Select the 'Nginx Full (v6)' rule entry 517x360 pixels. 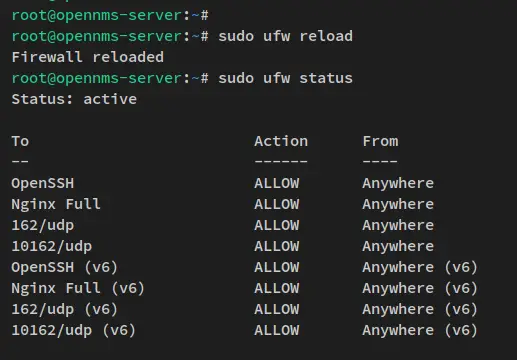pos(78,288)
